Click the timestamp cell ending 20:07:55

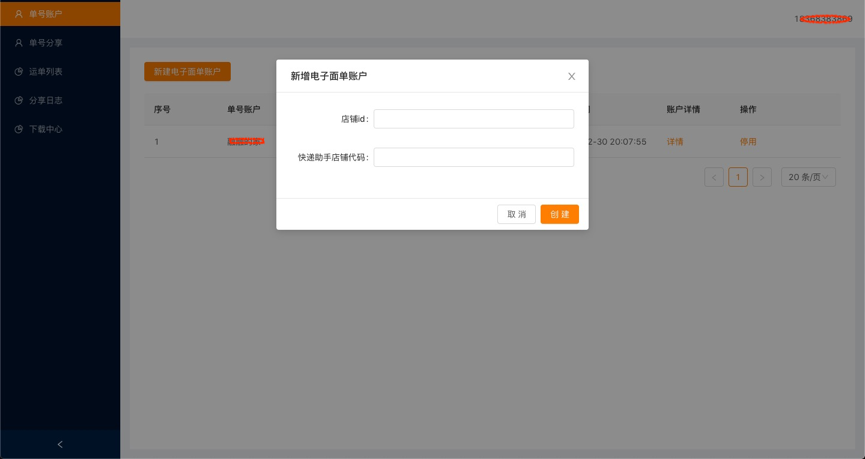(618, 142)
